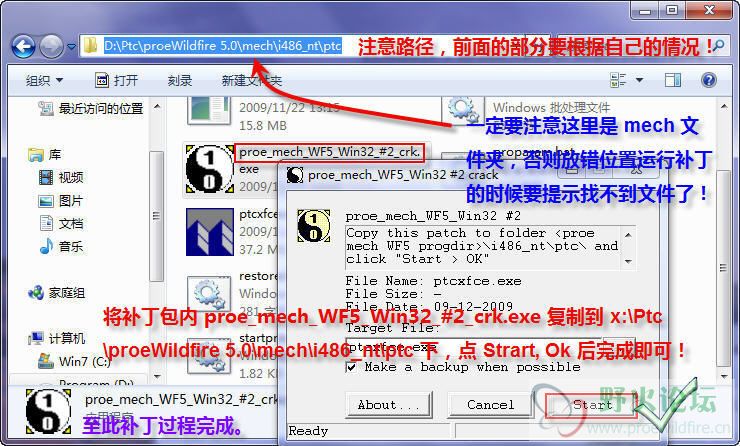
Task: Open the Win7 (C:) drive
Action: tap(84, 362)
